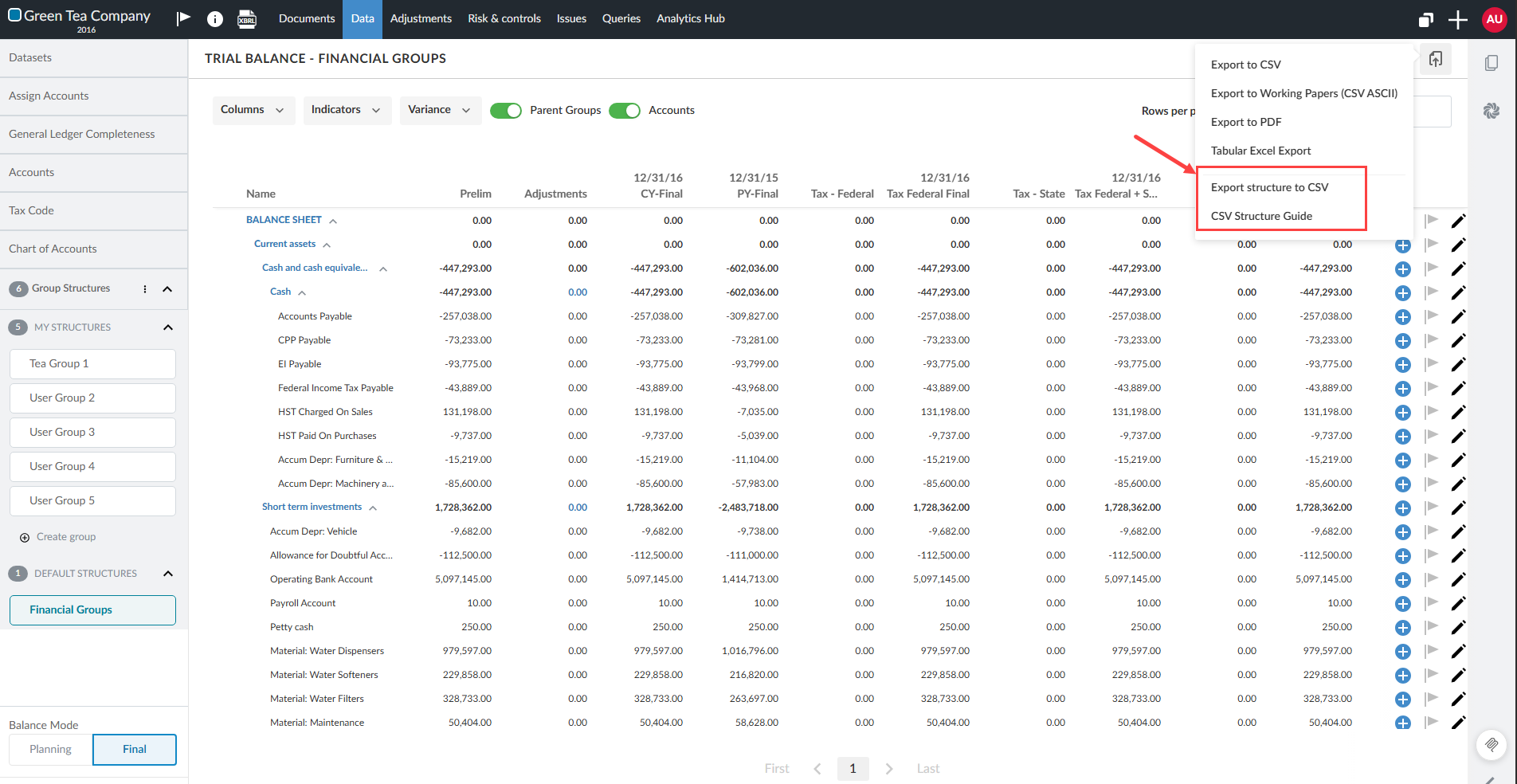Click plus icon on Accounts Payable row
Image resolution: width=1517 pixels, height=784 pixels.
[1403, 317]
